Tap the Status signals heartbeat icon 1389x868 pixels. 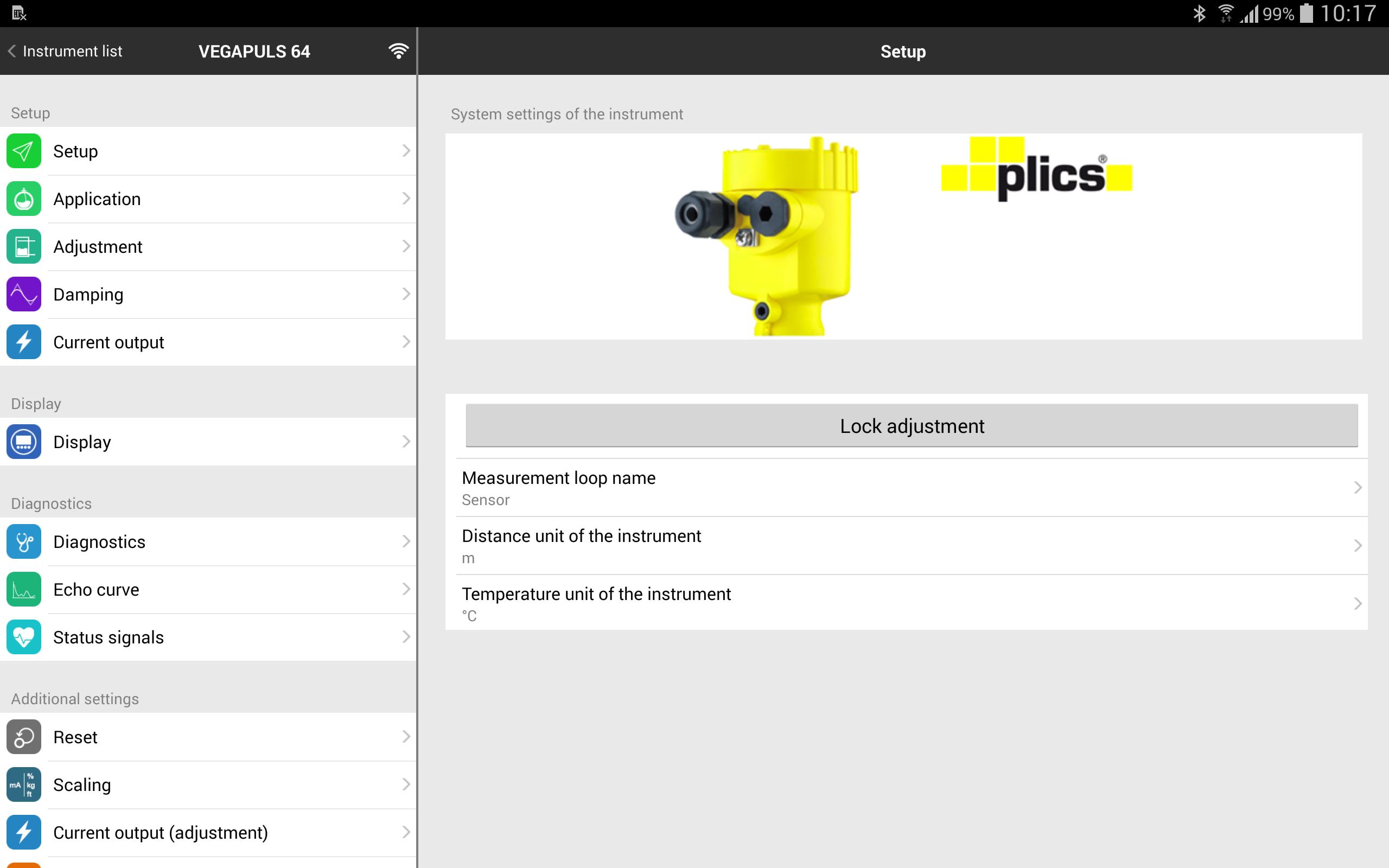(x=23, y=637)
